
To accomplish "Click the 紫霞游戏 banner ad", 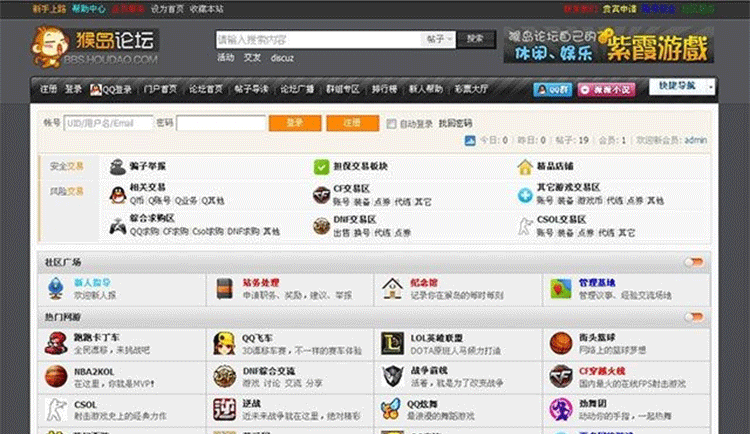I will [x=608, y=45].
